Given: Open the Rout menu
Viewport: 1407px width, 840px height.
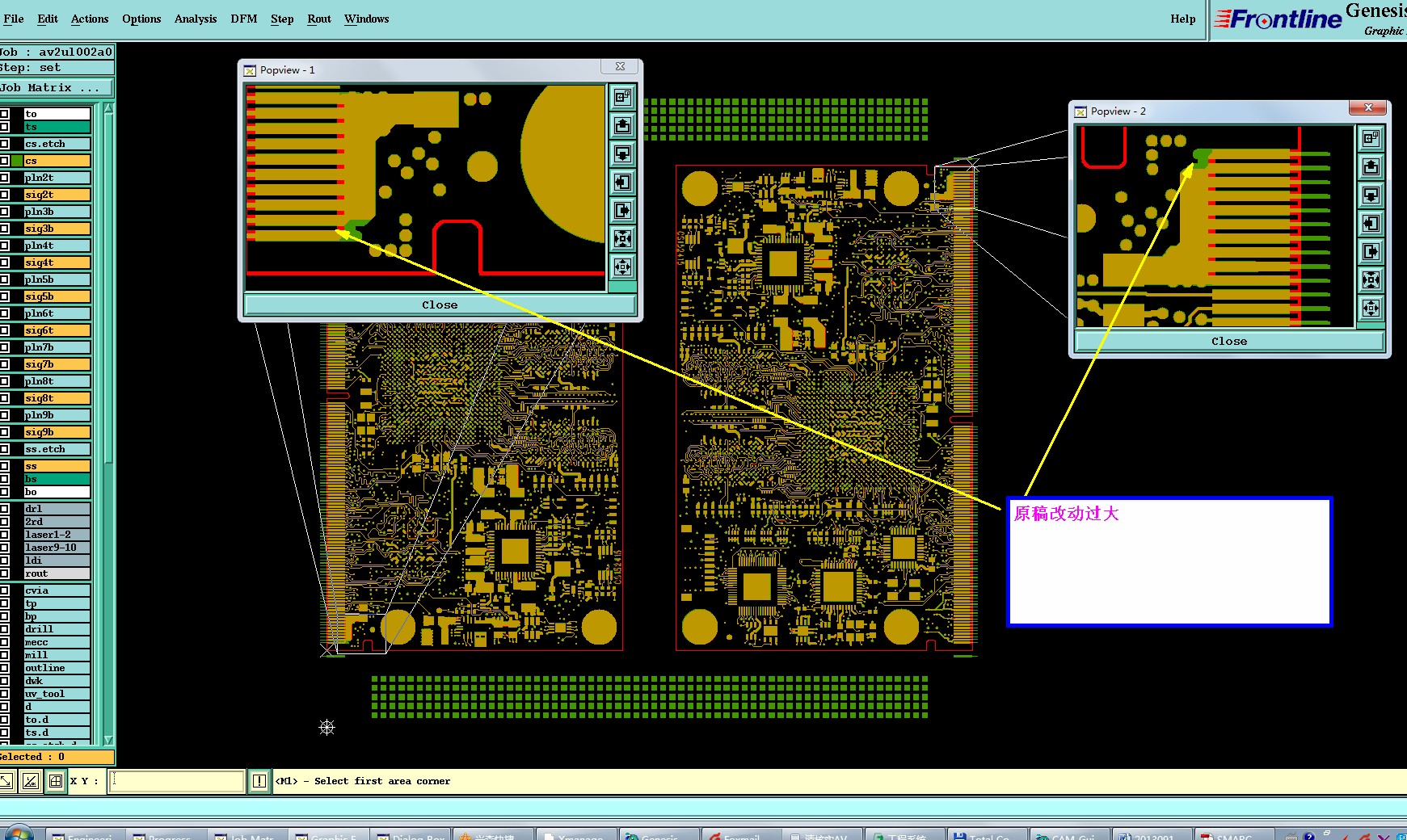Looking at the screenshot, I should tap(319, 19).
